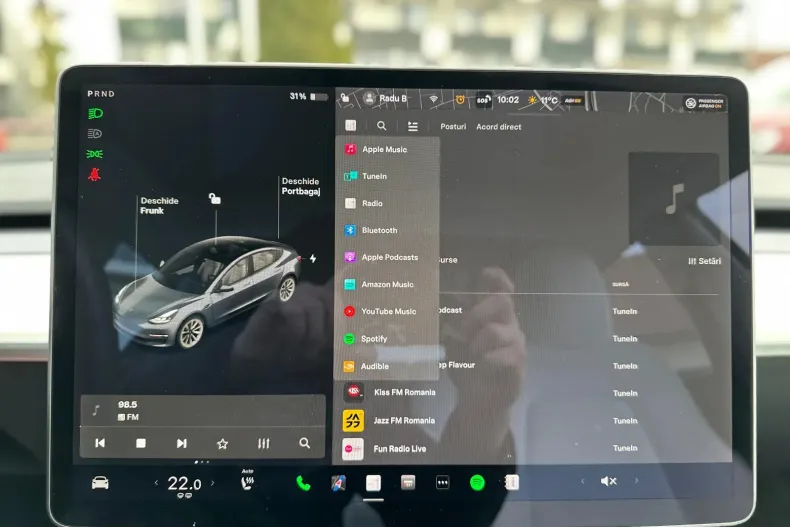The width and height of the screenshot is (790, 527).
Task: Open the media list view icon
Action: pos(413,126)
